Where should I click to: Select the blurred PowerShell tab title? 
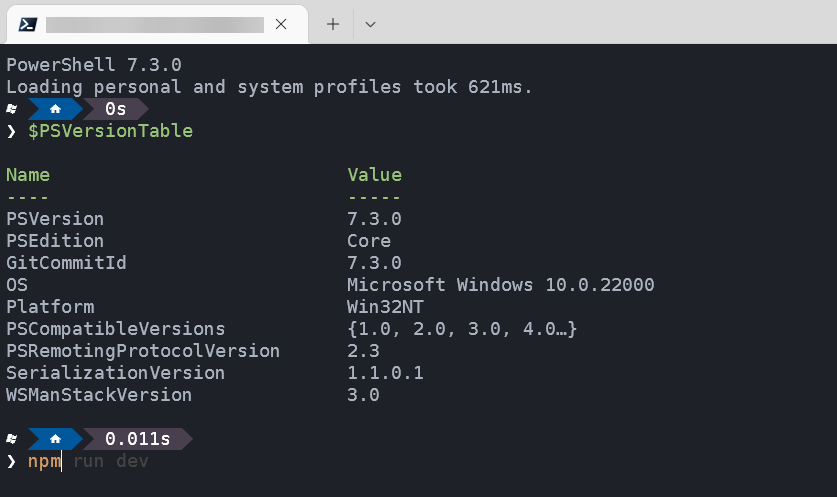[x=155, y=25]
